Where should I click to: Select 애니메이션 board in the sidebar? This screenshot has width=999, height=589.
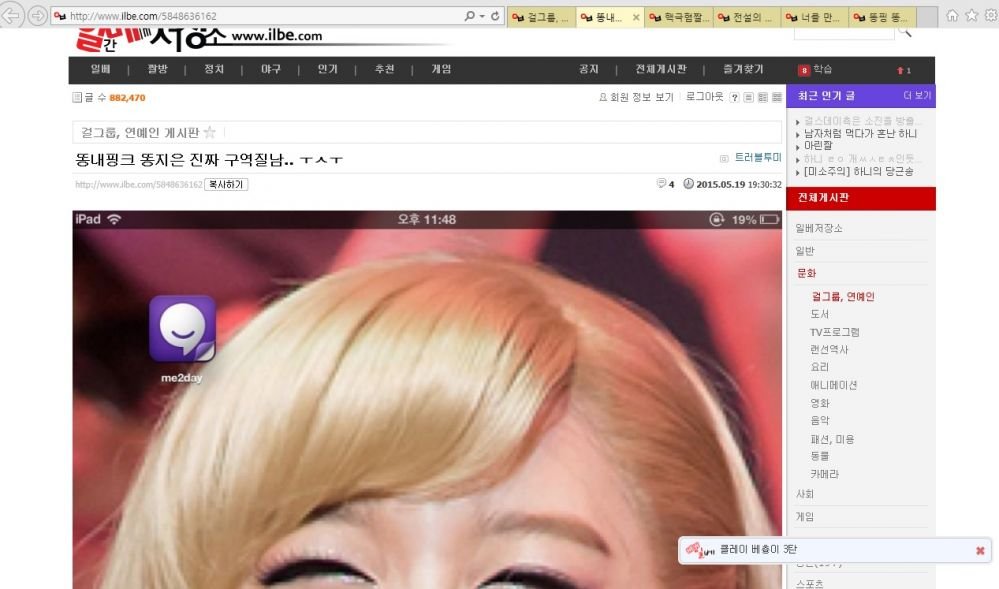833,385
